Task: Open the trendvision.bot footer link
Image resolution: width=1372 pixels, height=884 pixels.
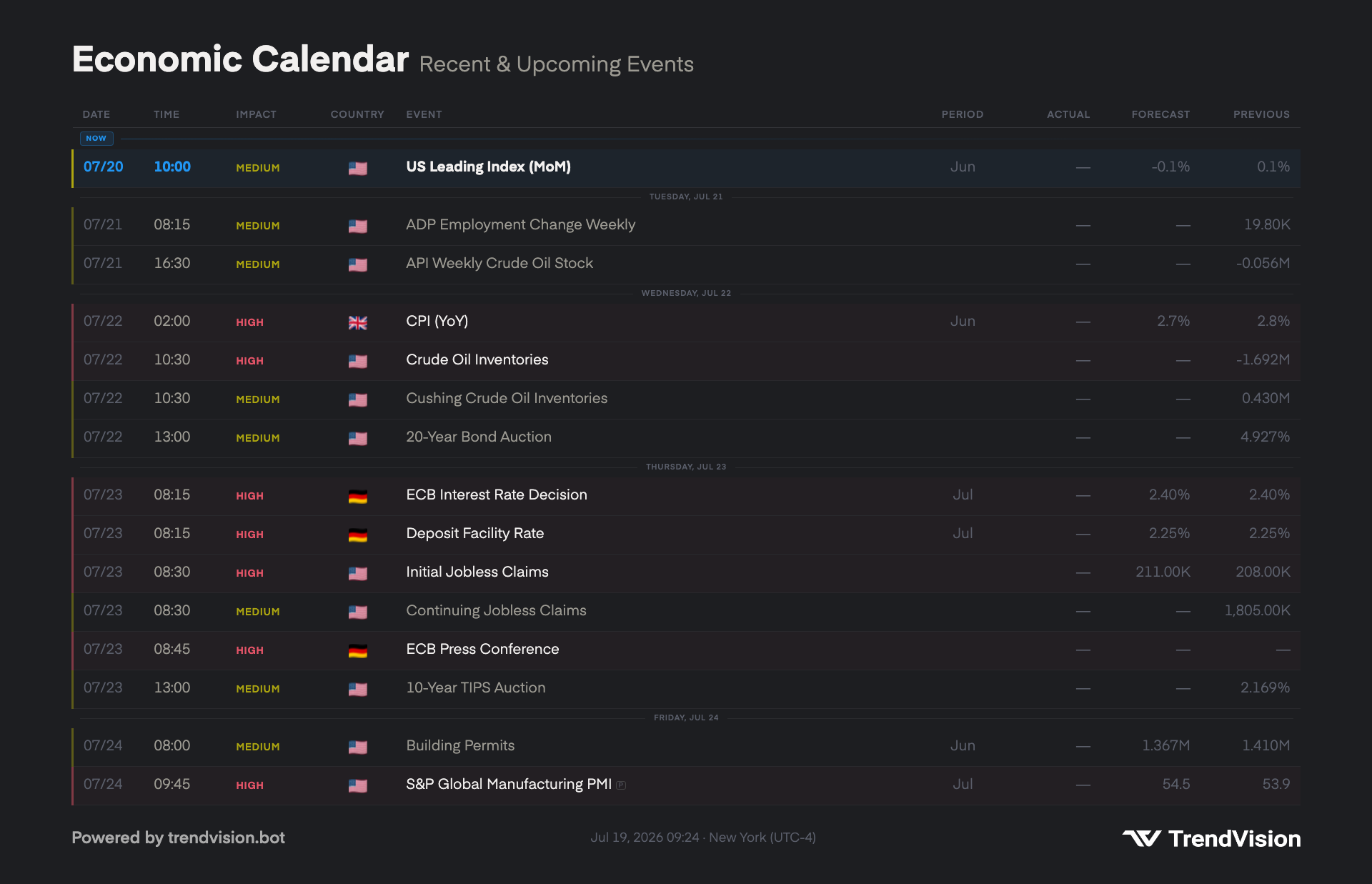Action: click(226, 838)
